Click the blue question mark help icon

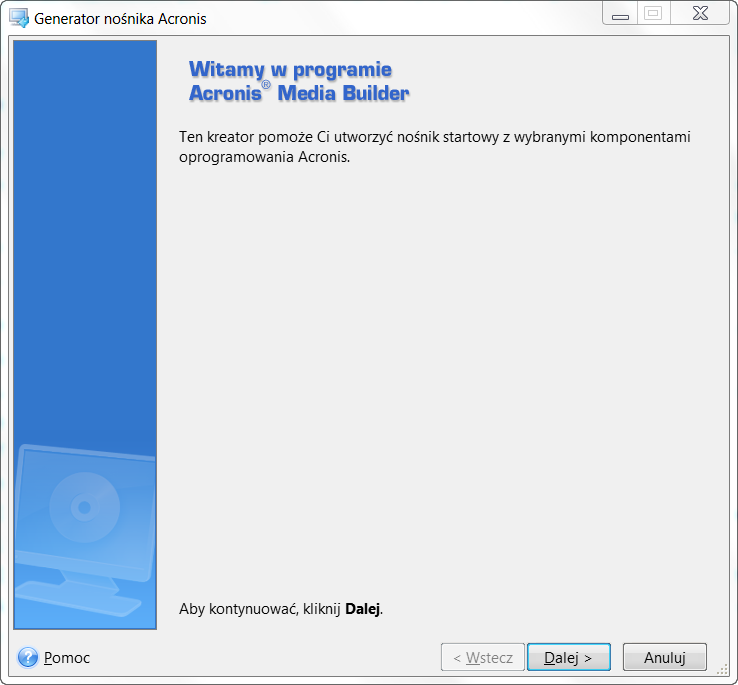pos(28,657)
